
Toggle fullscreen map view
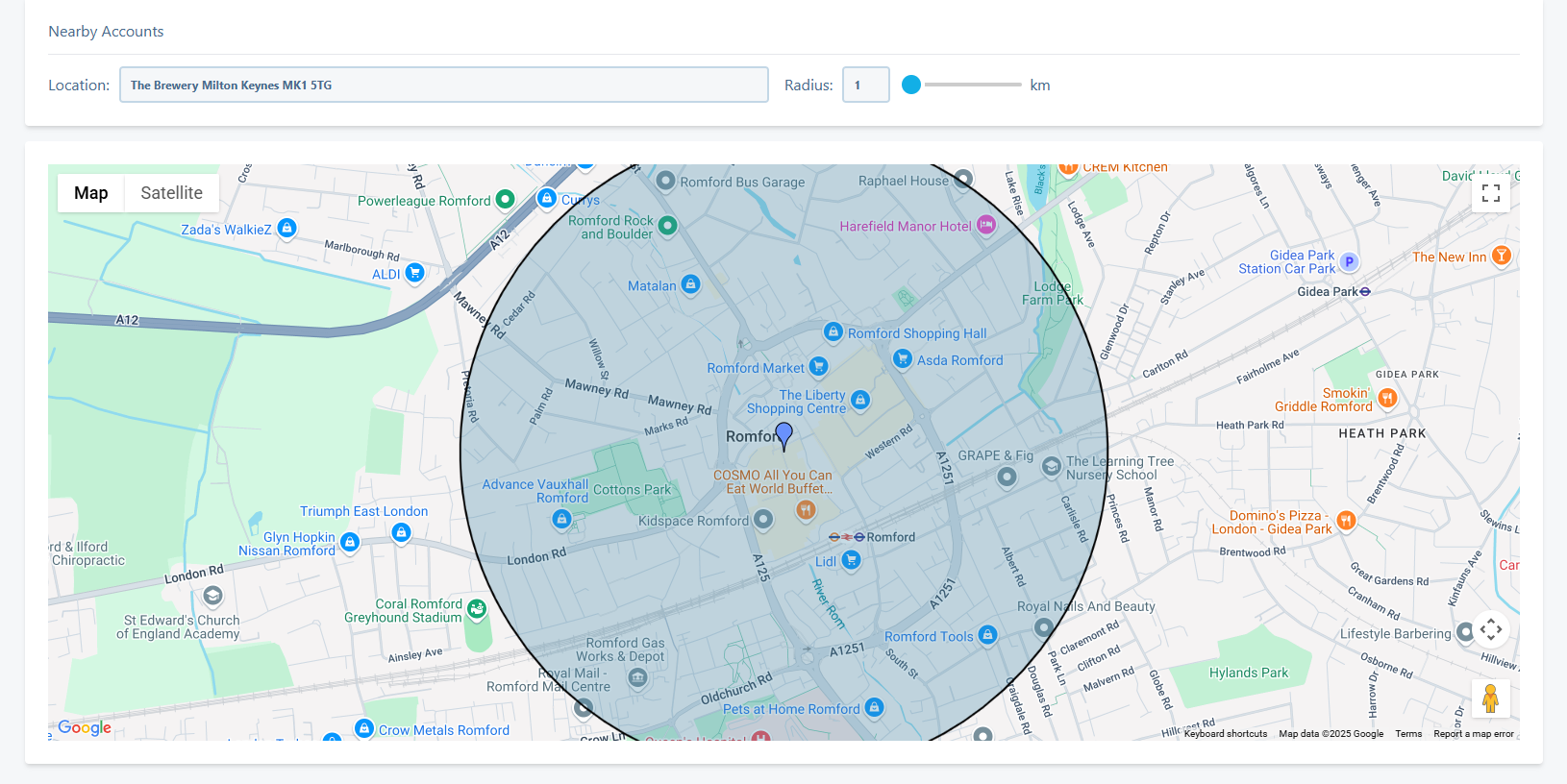click(1491, 193)
